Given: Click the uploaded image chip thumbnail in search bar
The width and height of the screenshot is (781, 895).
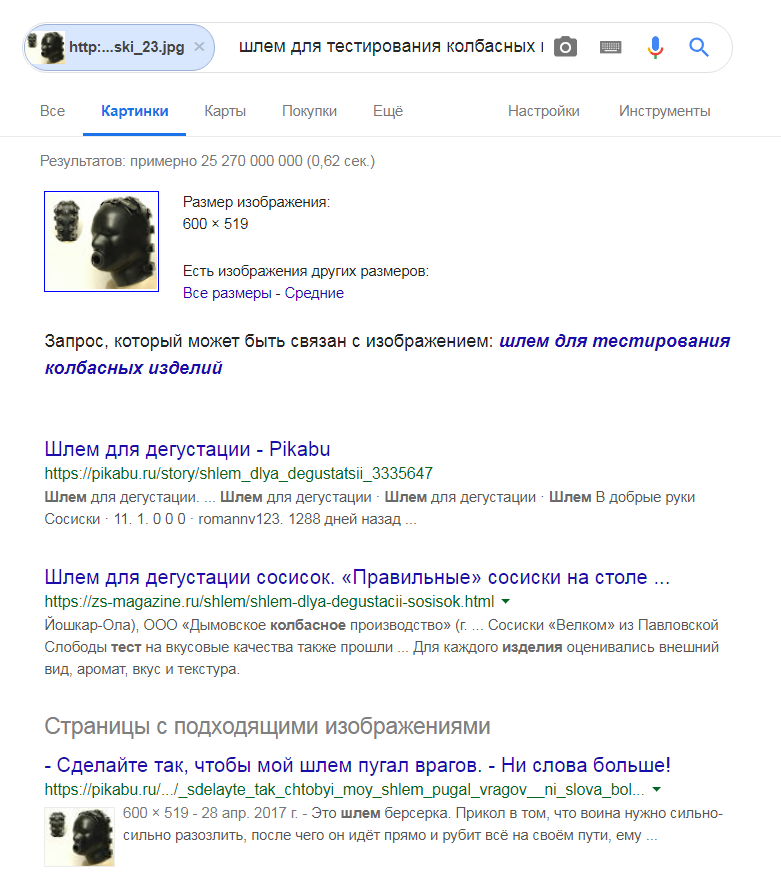Looking at the screenshot, I should pyautogui.click(x=46, y=47).
